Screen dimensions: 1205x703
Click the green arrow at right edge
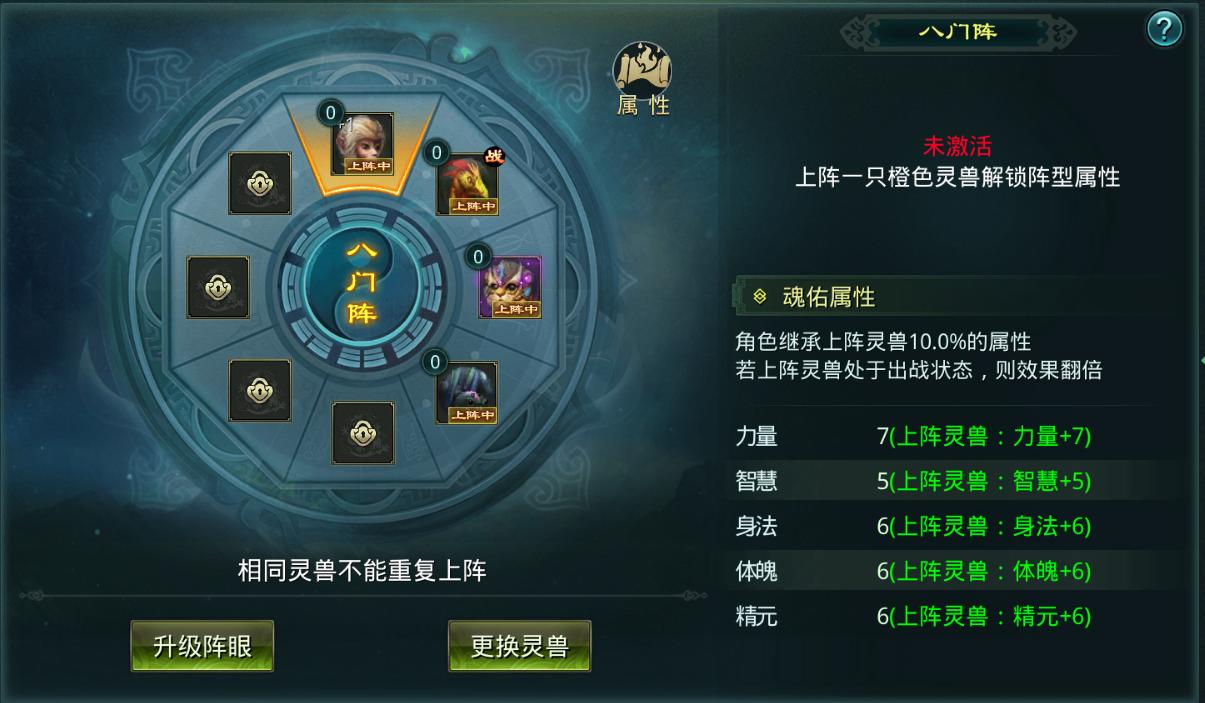tap(1201, 360)
